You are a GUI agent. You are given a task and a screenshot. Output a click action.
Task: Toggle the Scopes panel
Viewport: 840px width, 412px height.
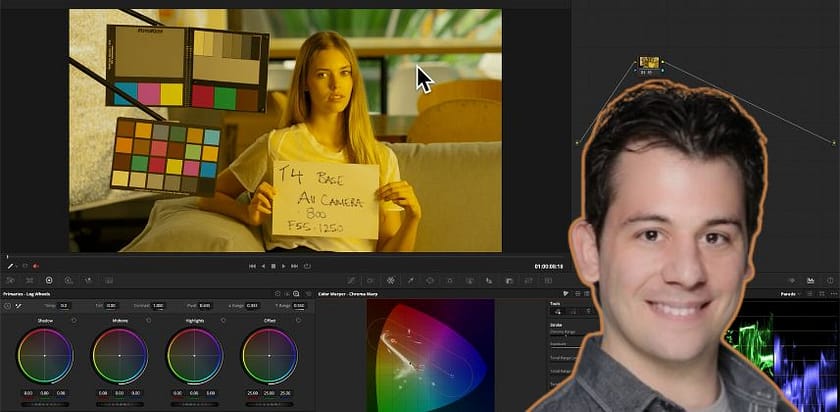811,280
